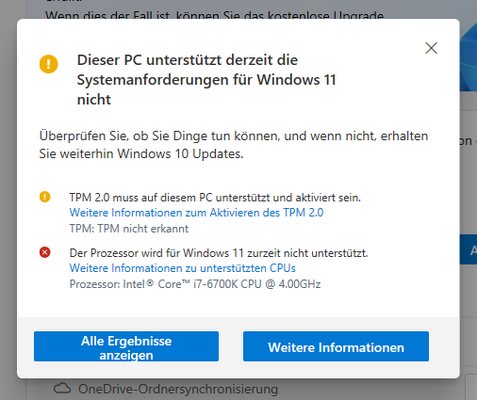This screenshot has height=400, width=477.
Task: Click the Überprüfen Sie description paragraph
Action: tap(233, 145)
